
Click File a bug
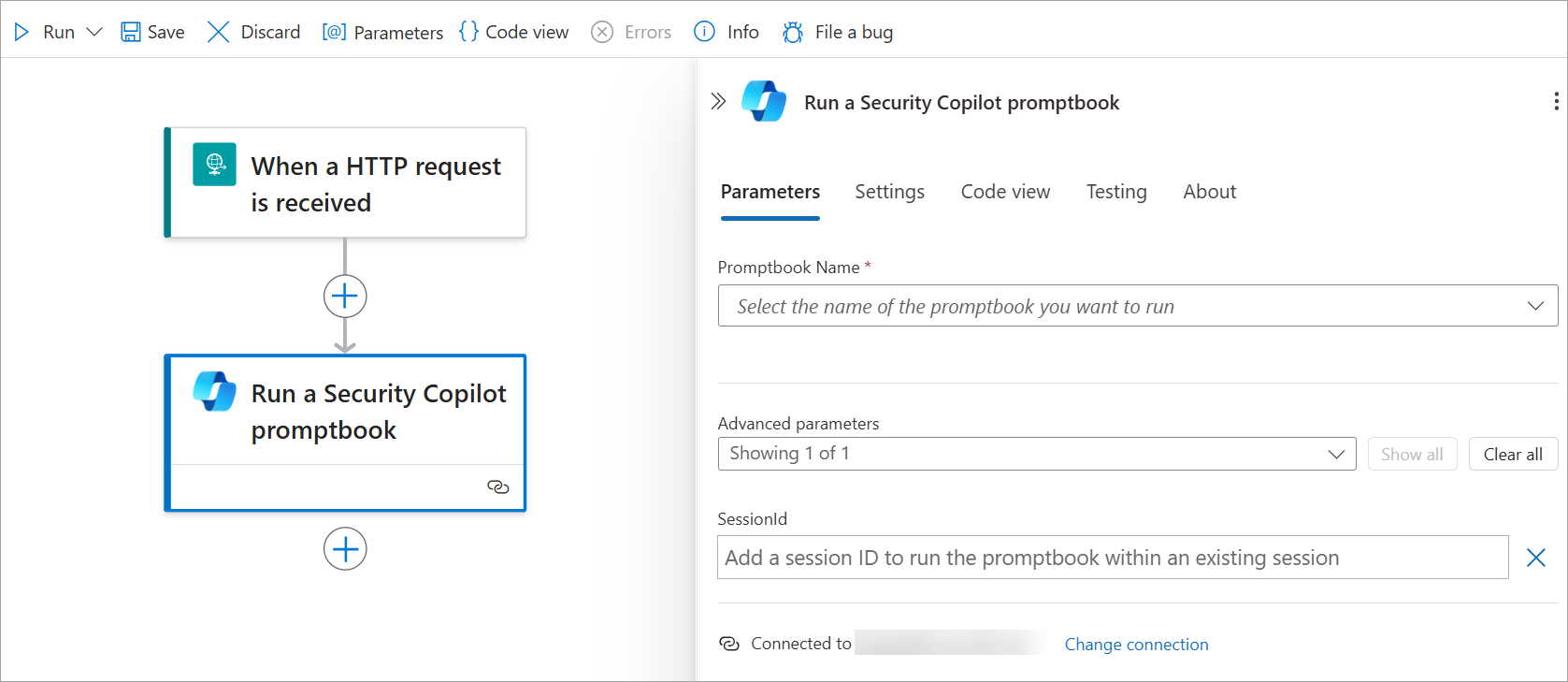[837, 32]
